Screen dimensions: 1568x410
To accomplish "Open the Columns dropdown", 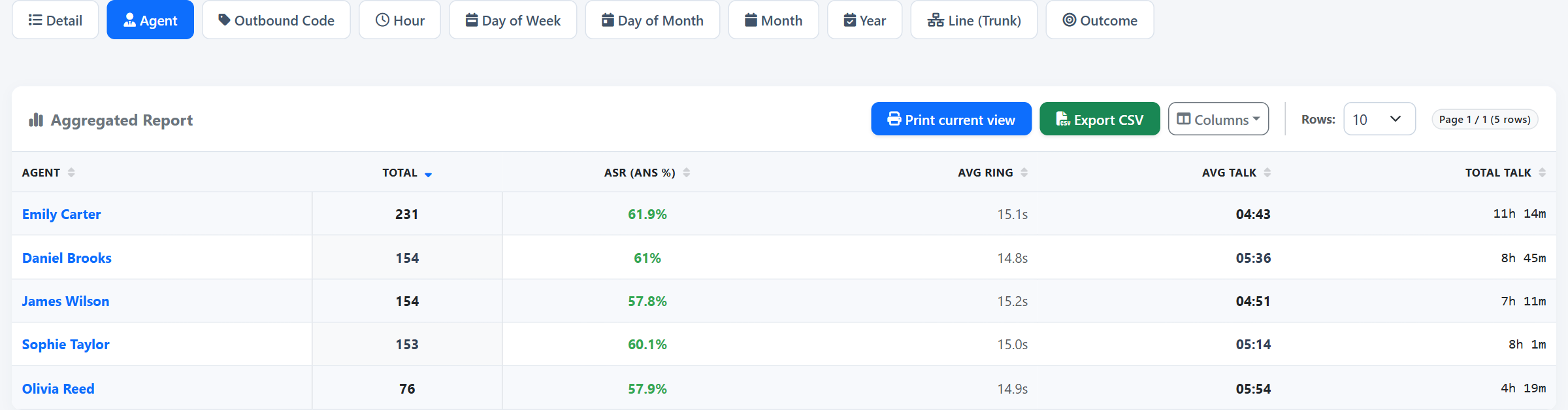I will click(1218, 119).
